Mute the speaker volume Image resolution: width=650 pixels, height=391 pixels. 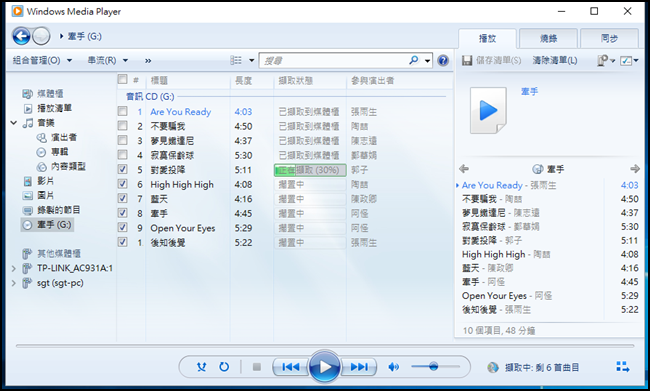[393, 367]
